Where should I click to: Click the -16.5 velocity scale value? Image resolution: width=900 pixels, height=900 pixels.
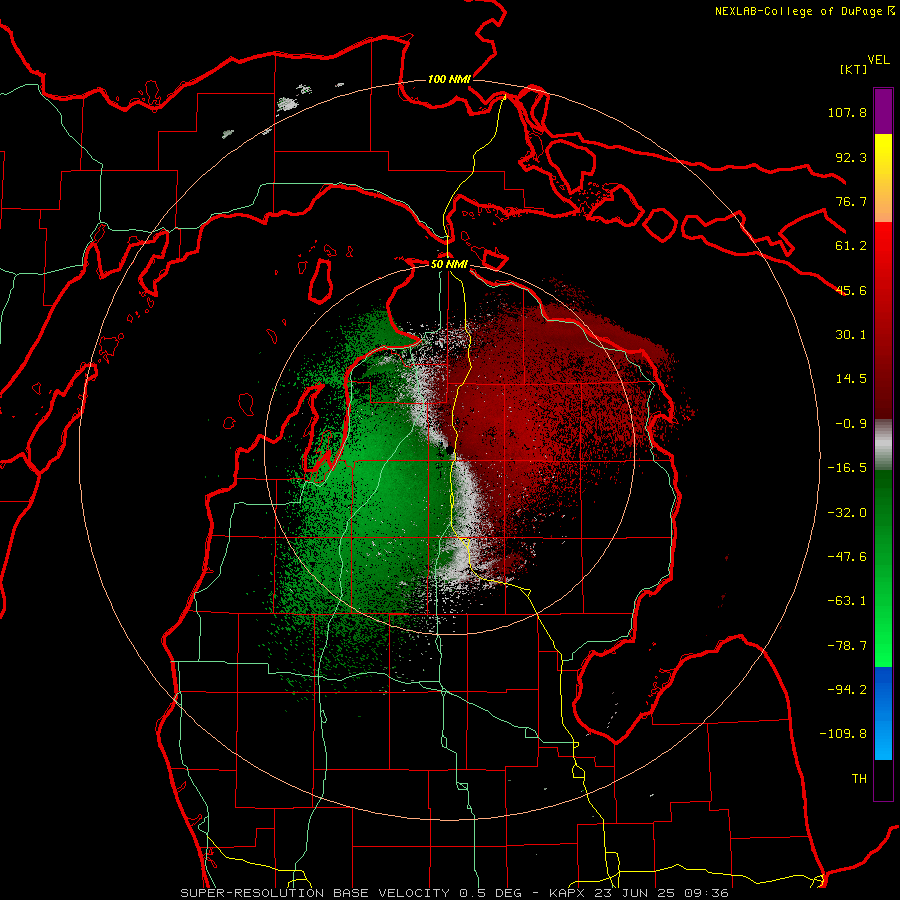click(x=847, y=468)
